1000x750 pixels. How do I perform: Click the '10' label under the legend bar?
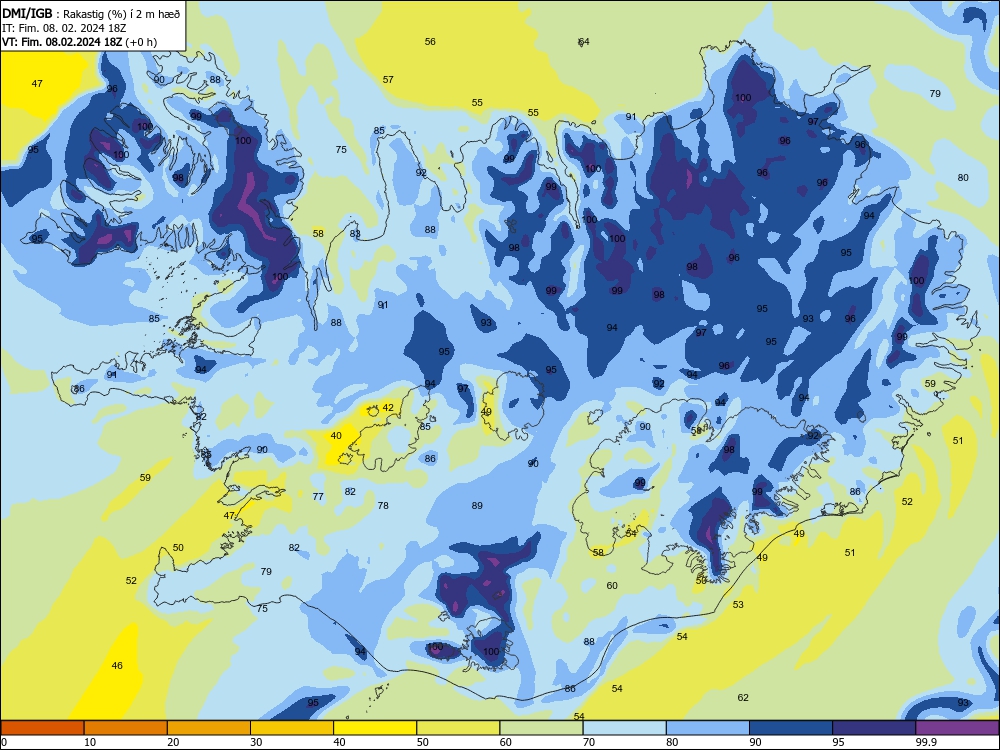pyautogui.click(x=90, y=742)
